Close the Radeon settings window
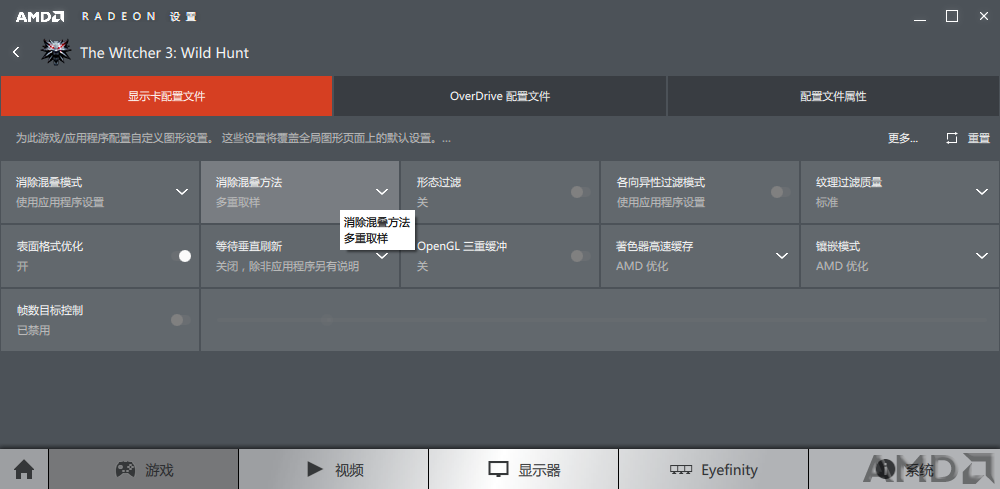 [x=984, y=17]
